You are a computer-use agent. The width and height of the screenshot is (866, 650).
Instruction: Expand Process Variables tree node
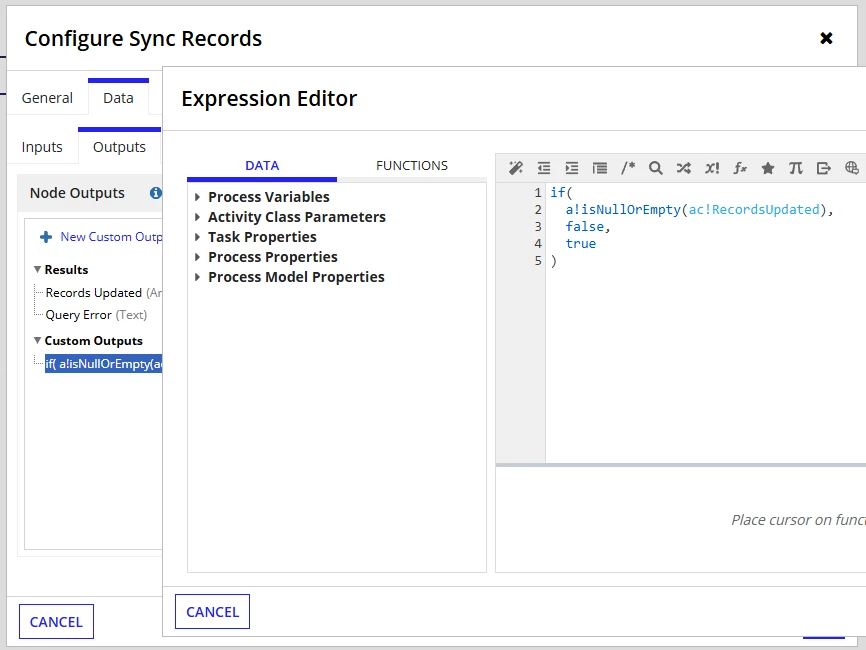[x=197, y=197]
